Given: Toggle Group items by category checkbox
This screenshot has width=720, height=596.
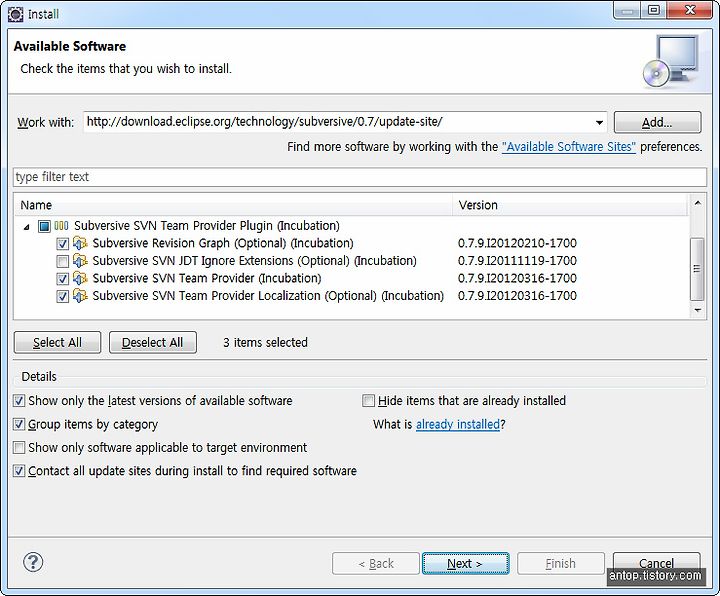Looking at the screenshot, I should [19, 424].
